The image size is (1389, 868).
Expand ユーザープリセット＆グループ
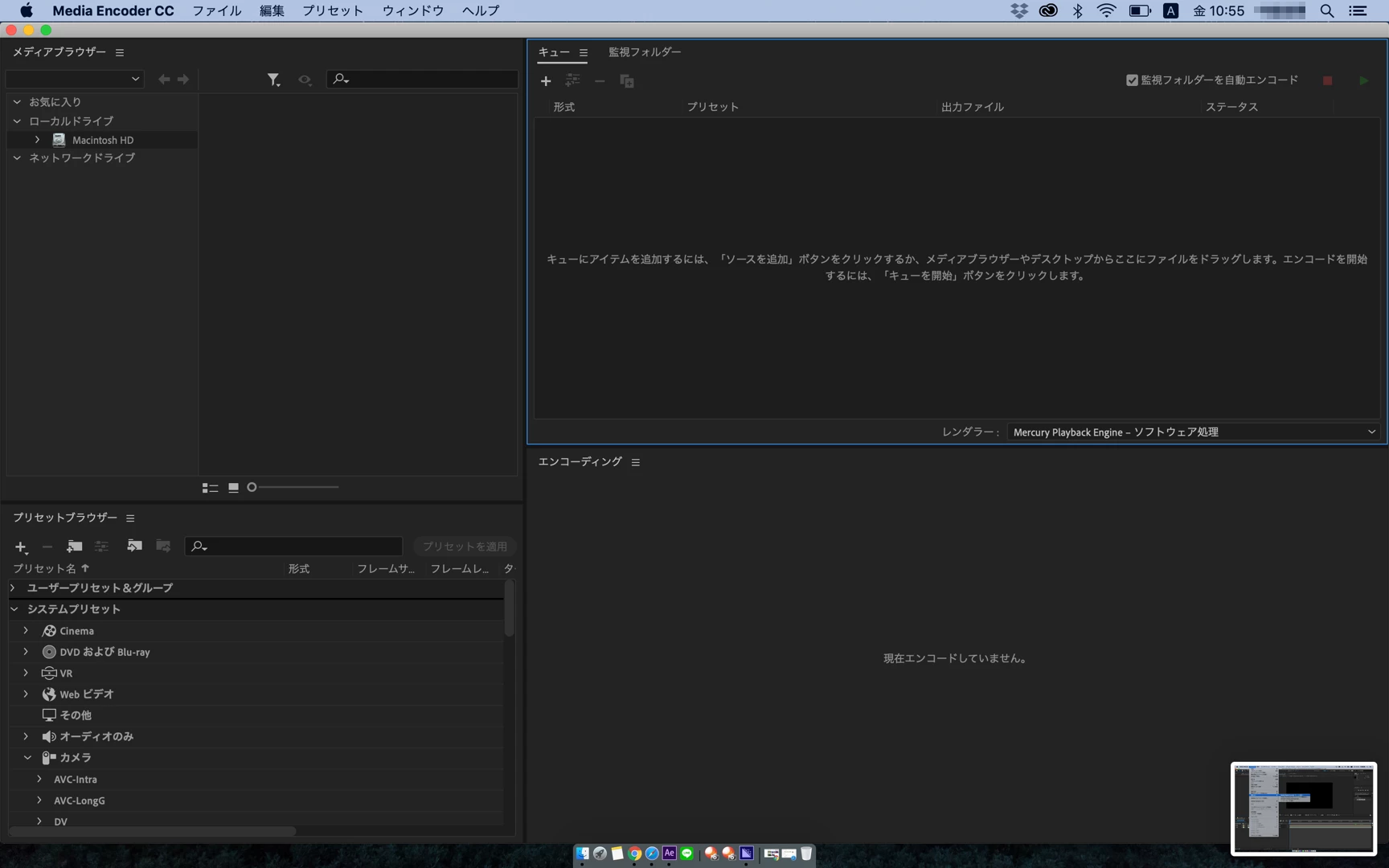point(13,588)
